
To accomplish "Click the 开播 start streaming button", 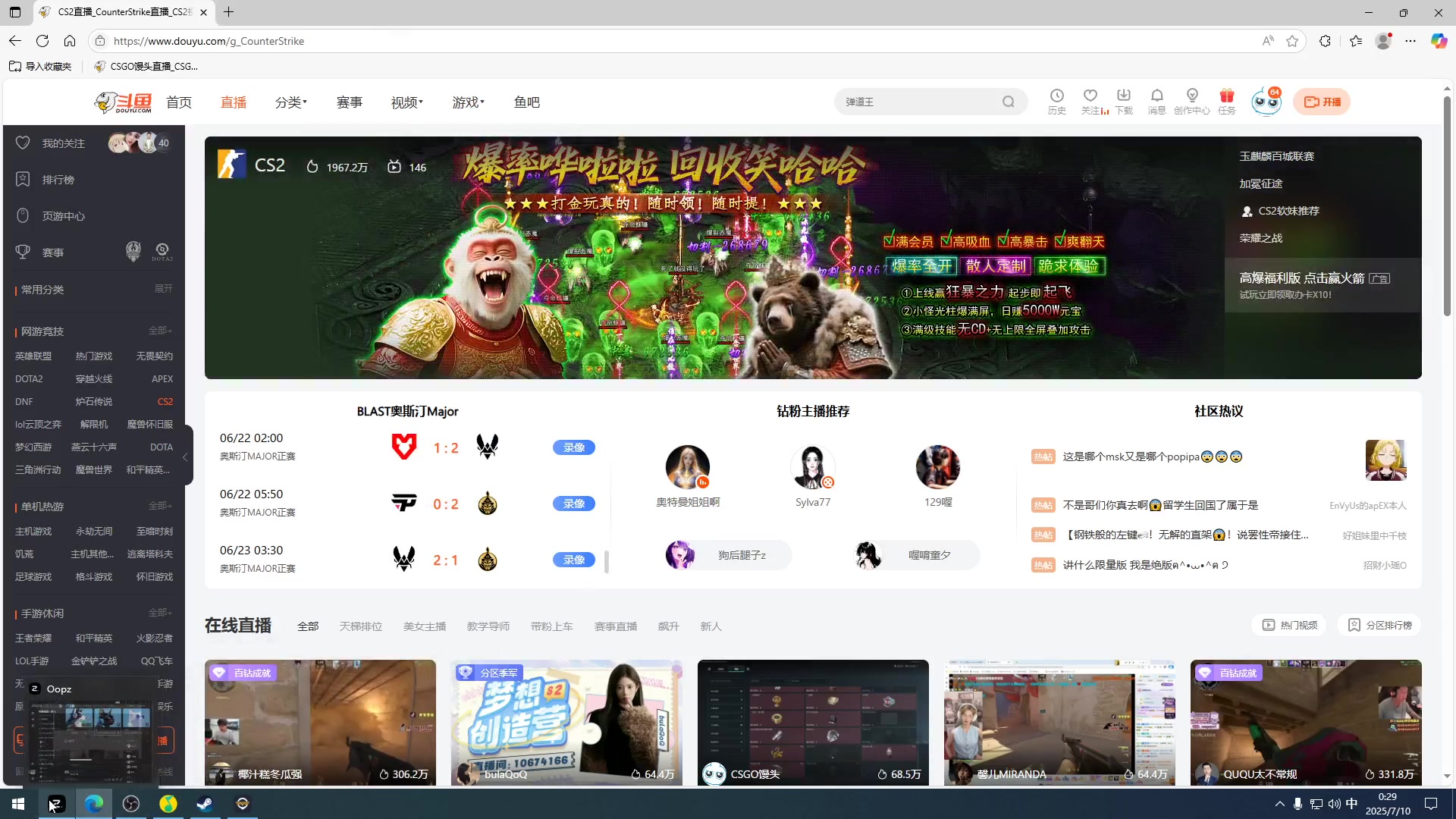I will coord(1322,102).
